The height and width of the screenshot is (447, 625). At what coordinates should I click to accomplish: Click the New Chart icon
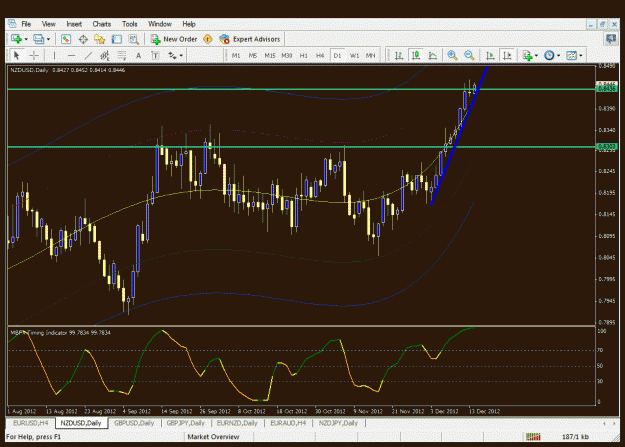[x=16, y=39]
